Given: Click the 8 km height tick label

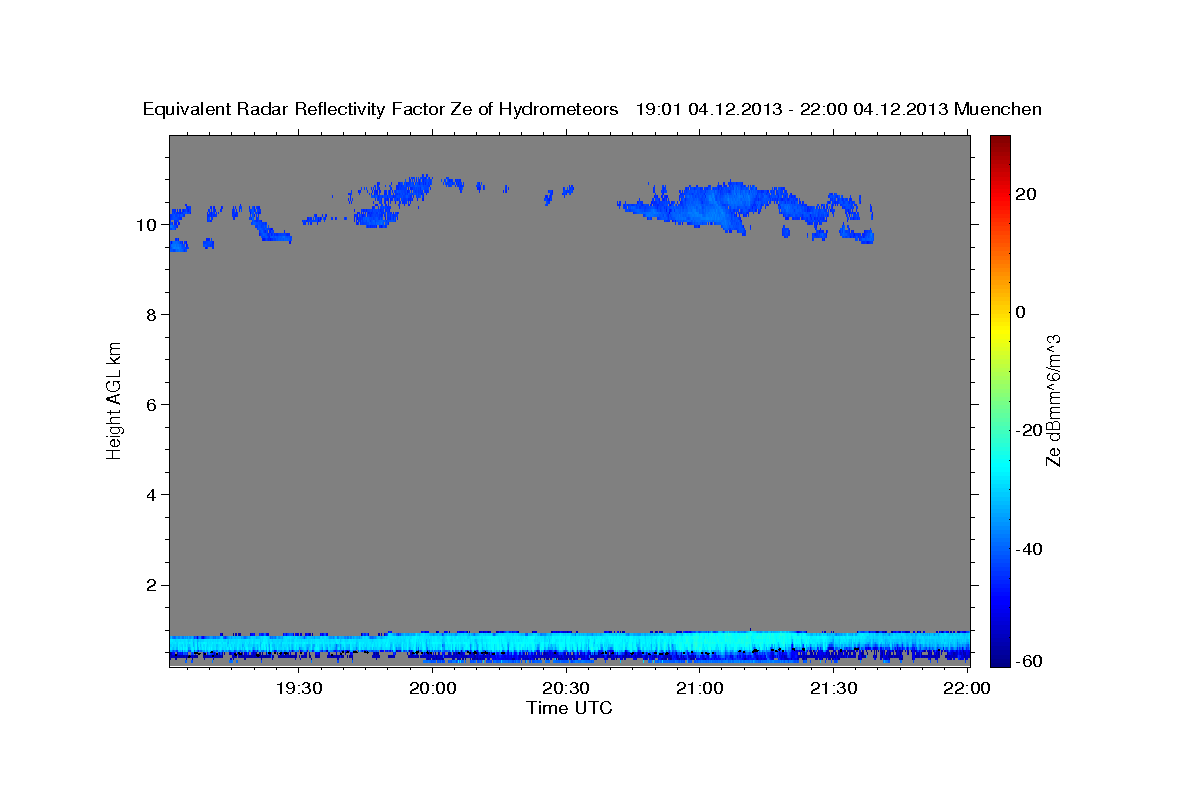Looking at the screenshot, I should [x=151, y=314].
